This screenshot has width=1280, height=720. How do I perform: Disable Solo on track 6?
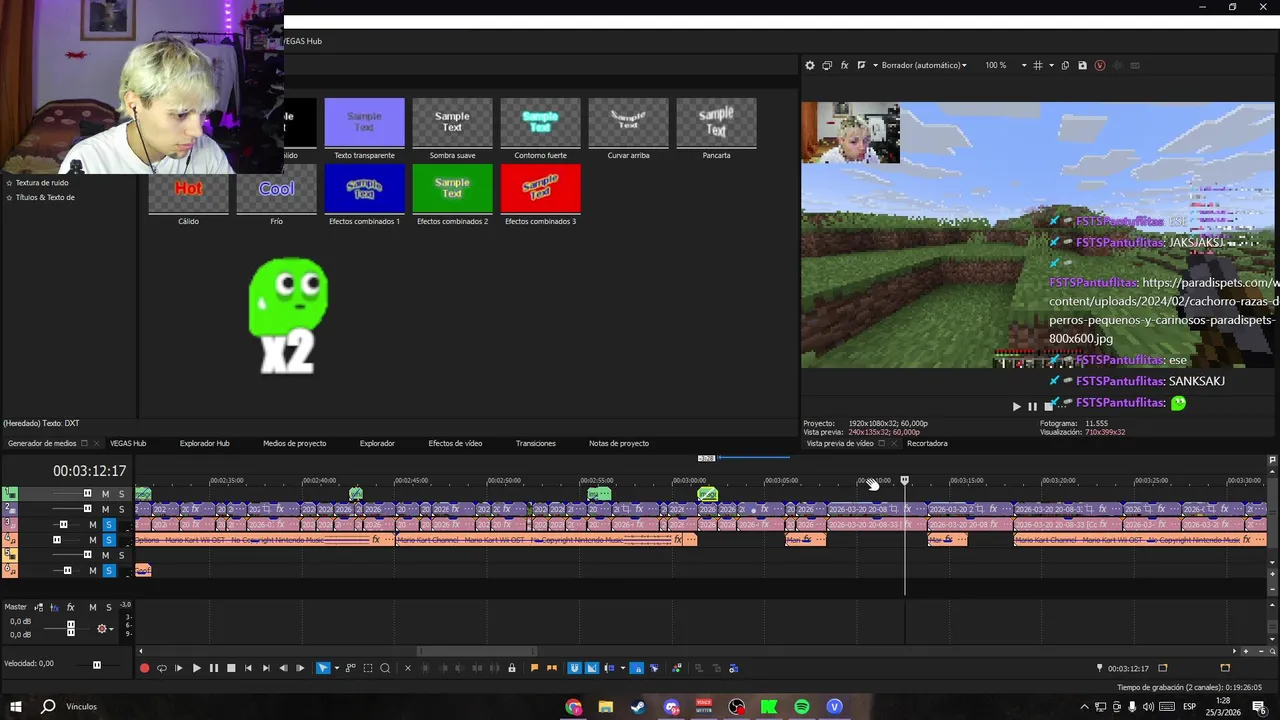click(x=109, y=571)
